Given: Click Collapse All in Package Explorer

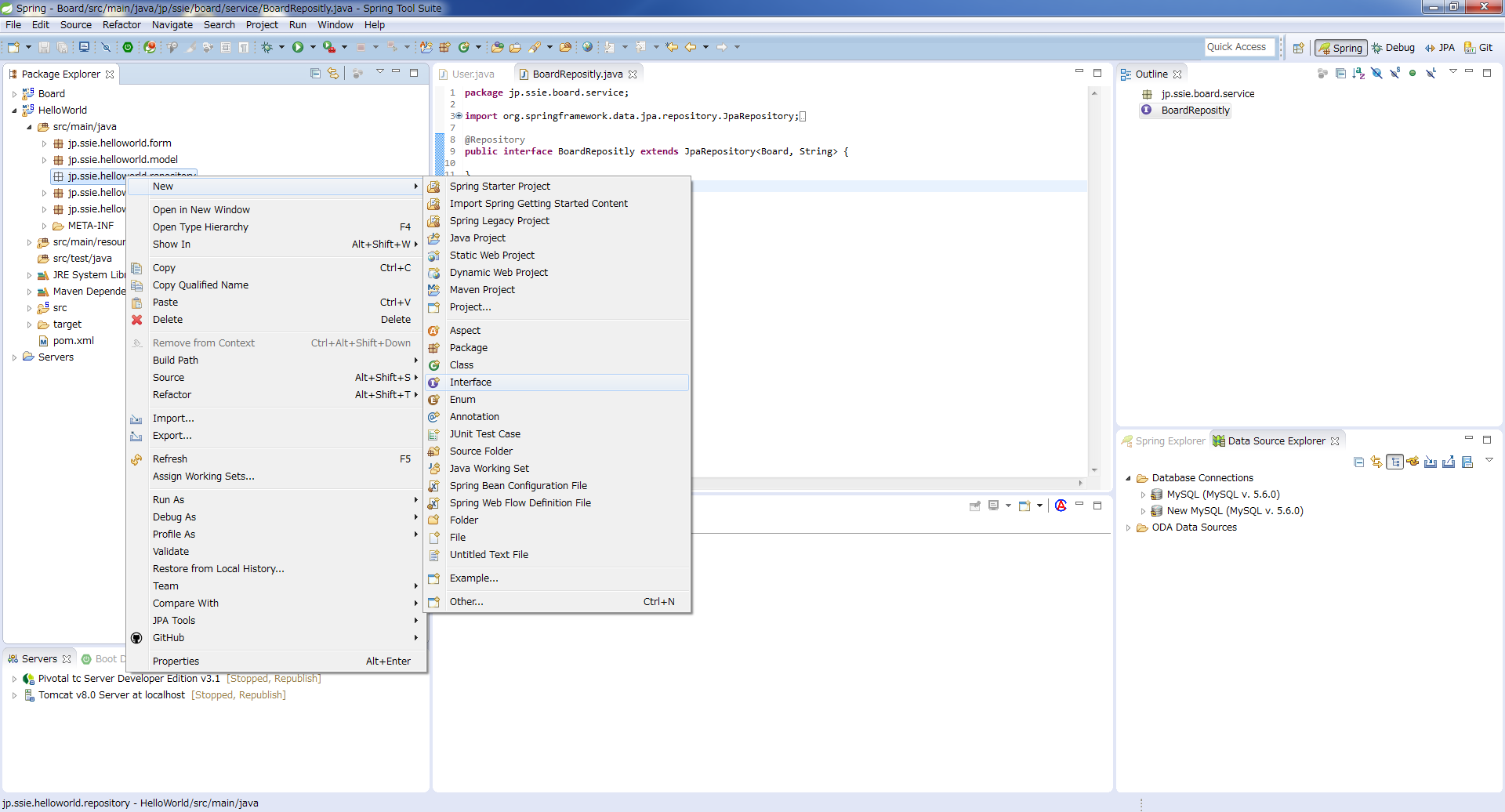Looking at the screenshot, I should pyautogui.click(x=315, y=74).
